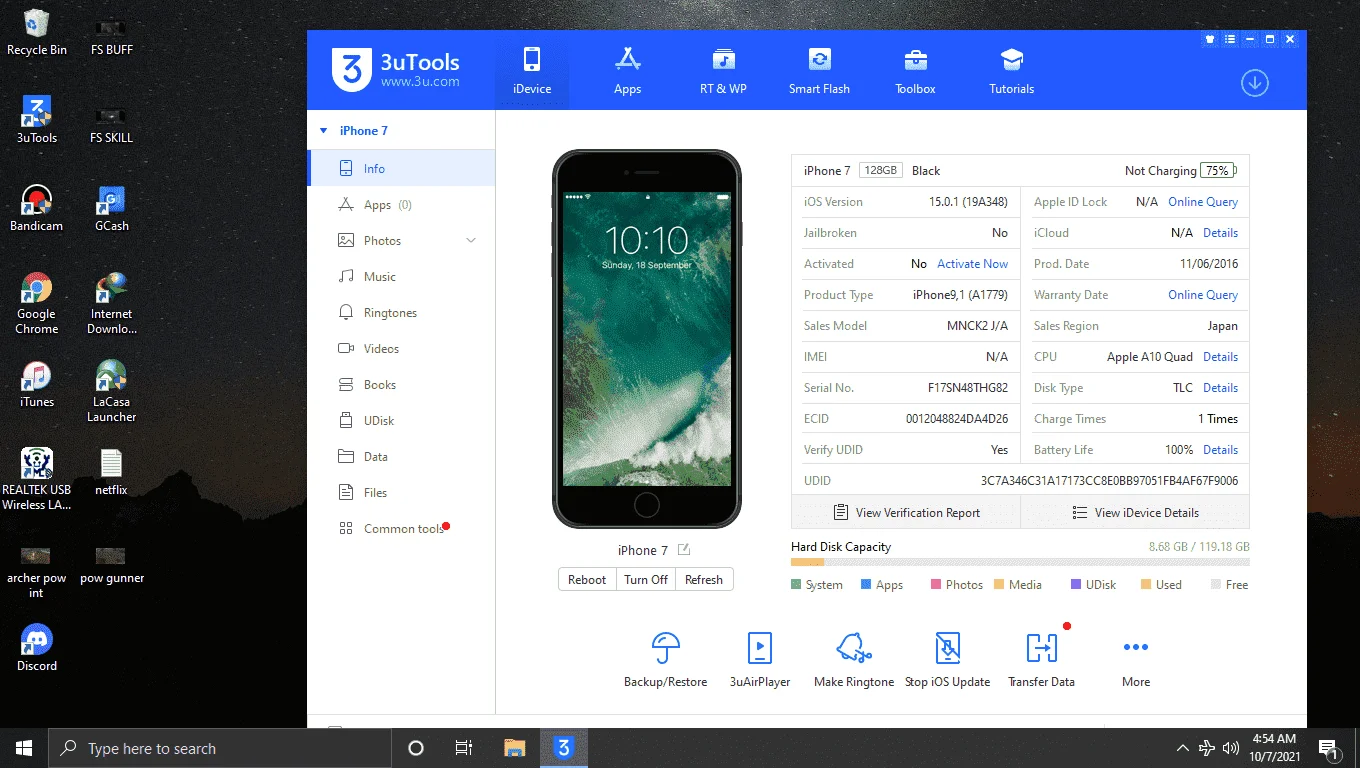Click the 3uTools title bar menu icon
Viewport: 1360px width, 768px height.
coord(1231,39)
